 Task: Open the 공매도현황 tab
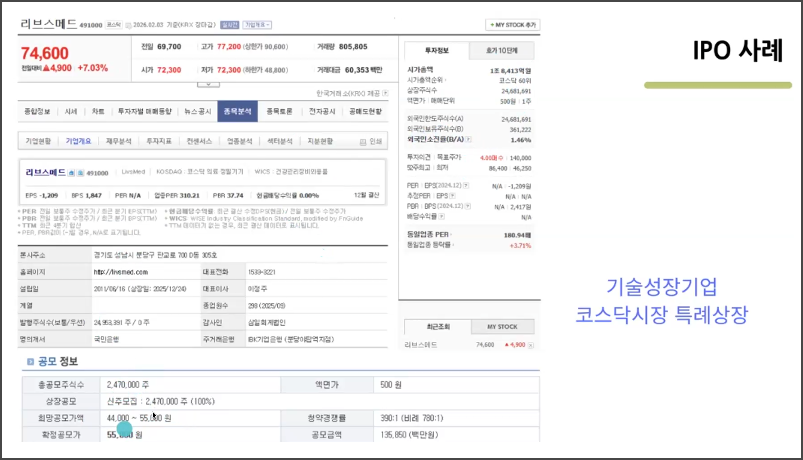pyautogui.click(x=365, y=111)
